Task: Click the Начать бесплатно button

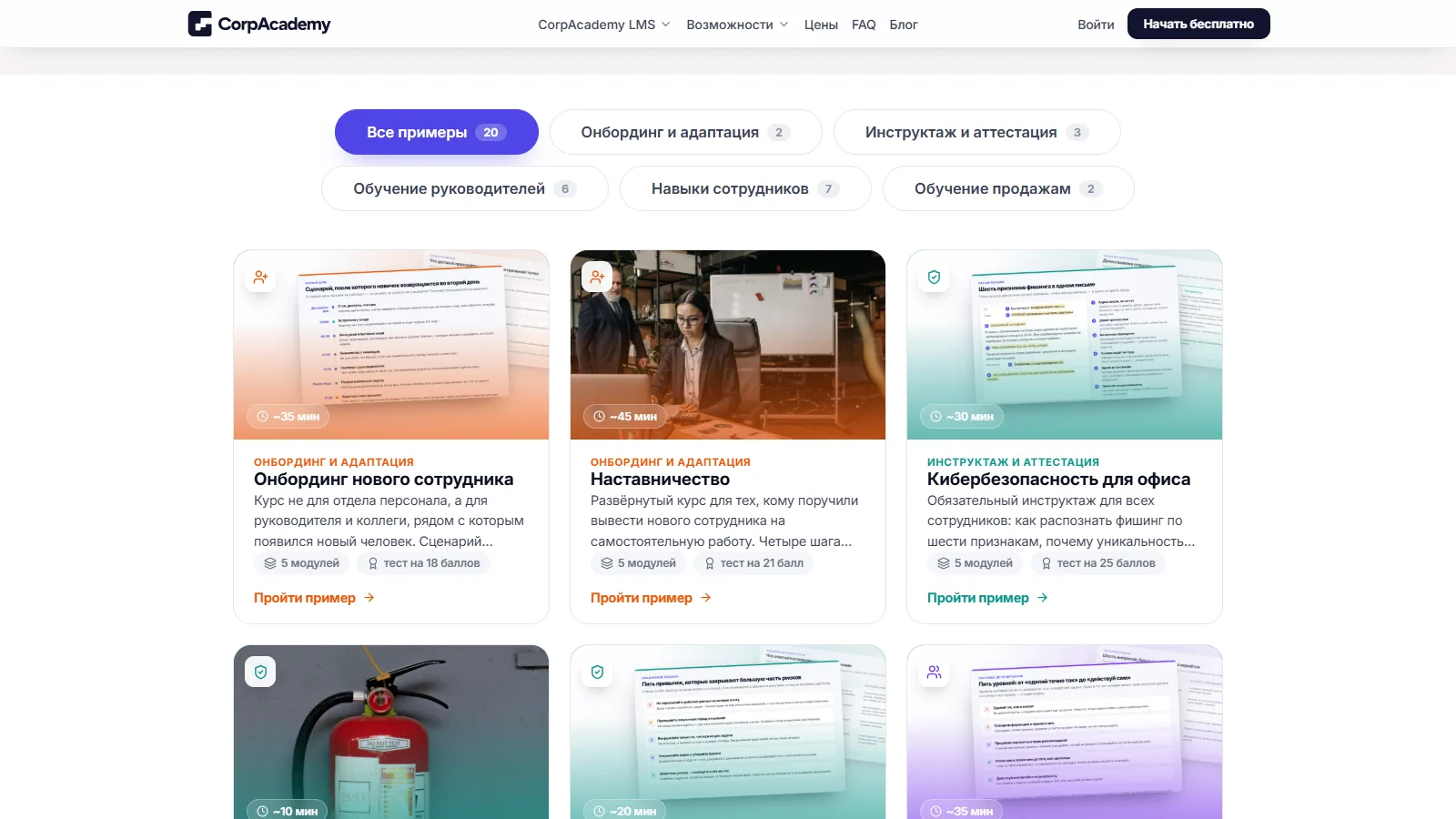Action: coord(1198,24)
